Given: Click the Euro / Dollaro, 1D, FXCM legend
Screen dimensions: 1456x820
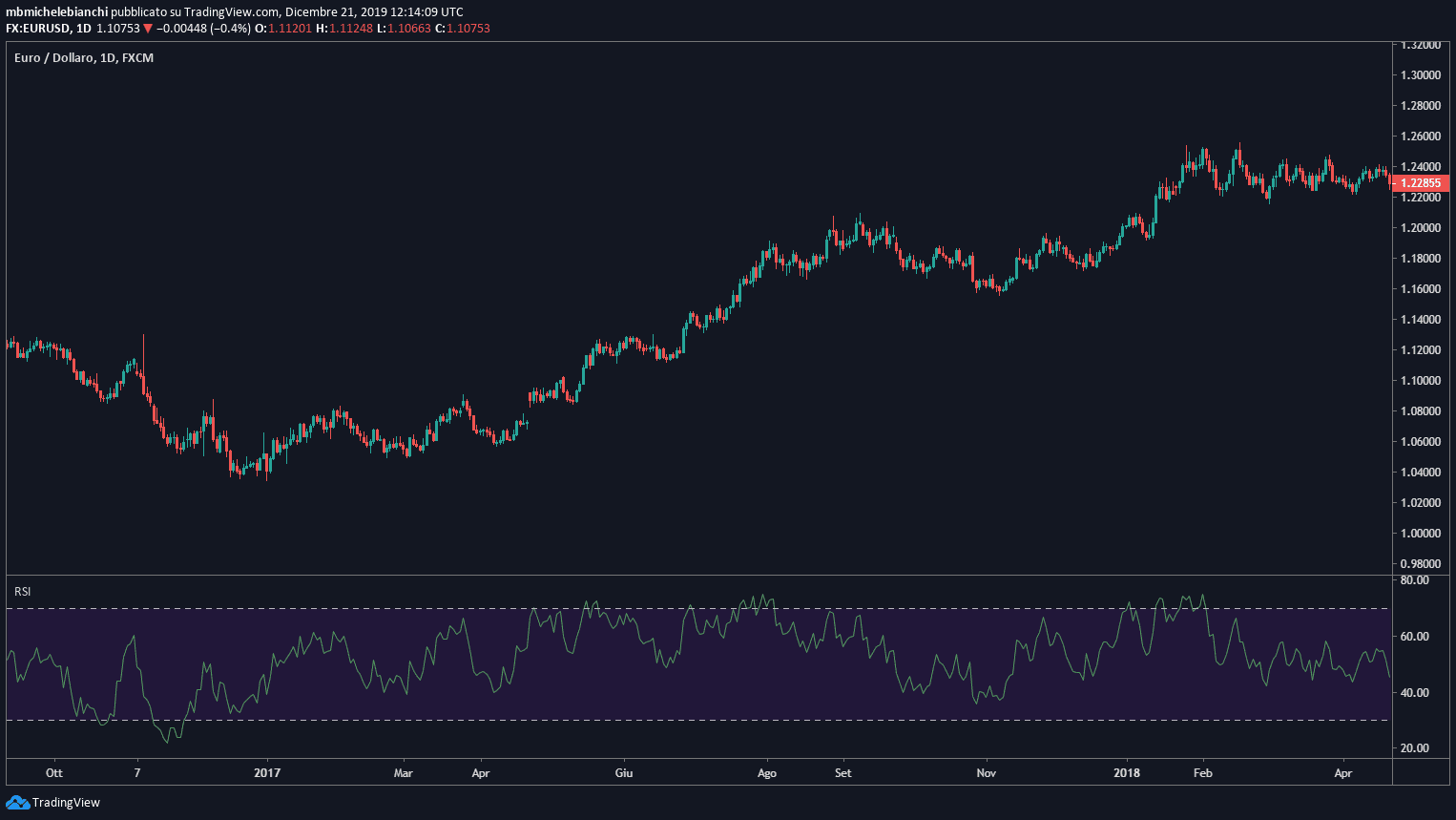Looking at the screenshot, I should [x=84, y=58].
